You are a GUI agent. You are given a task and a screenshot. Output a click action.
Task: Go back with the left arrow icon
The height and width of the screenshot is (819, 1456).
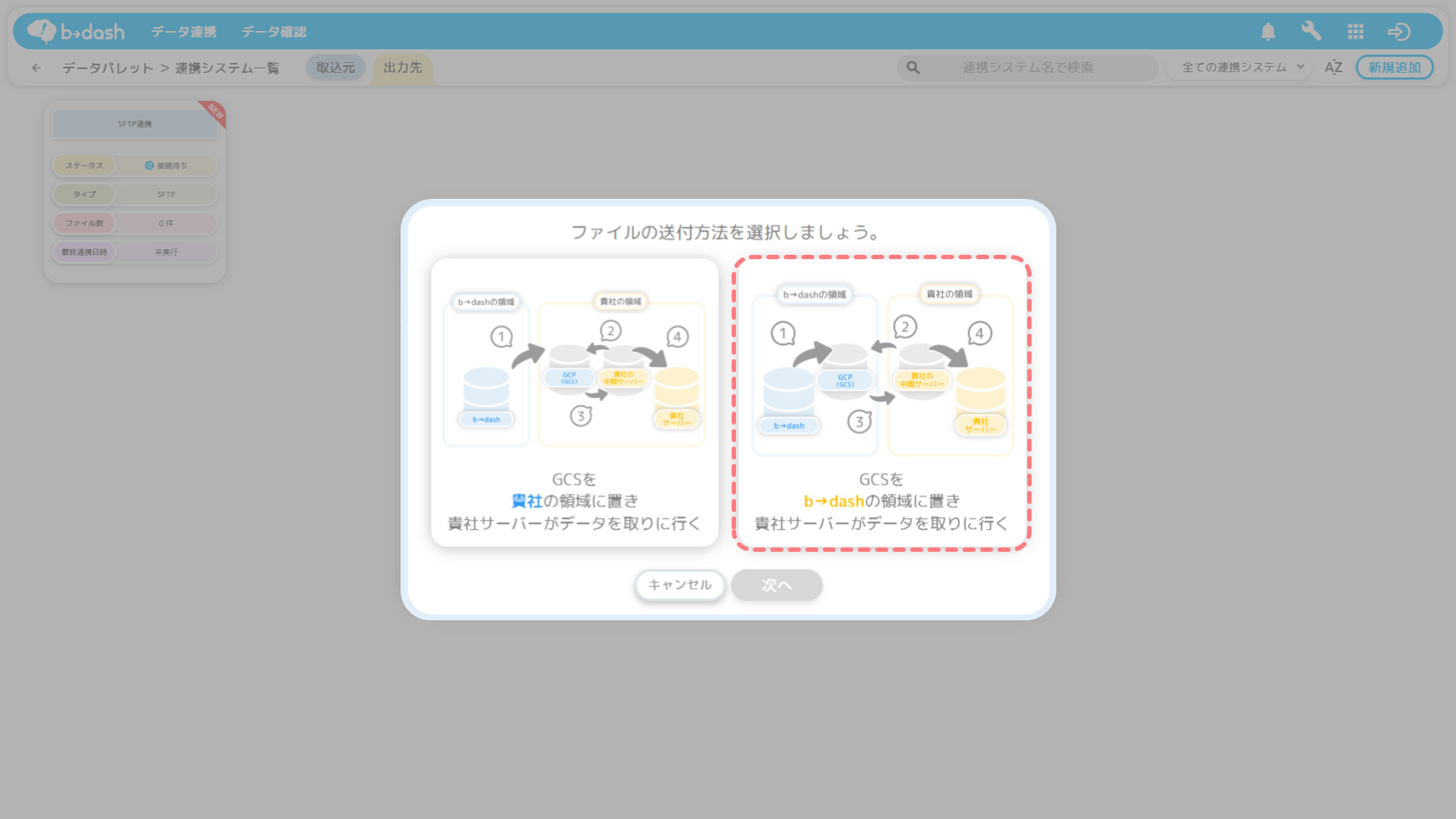(x=36, y=68)
